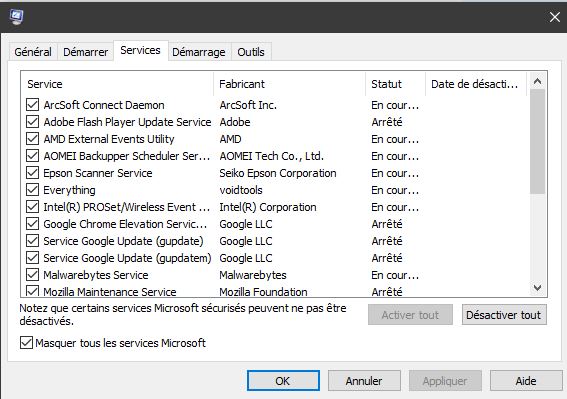Image resolution: width=567 pixels, height=399 pixels.
Task: Open the Démarrer tab
Action: tap(85, 52)
